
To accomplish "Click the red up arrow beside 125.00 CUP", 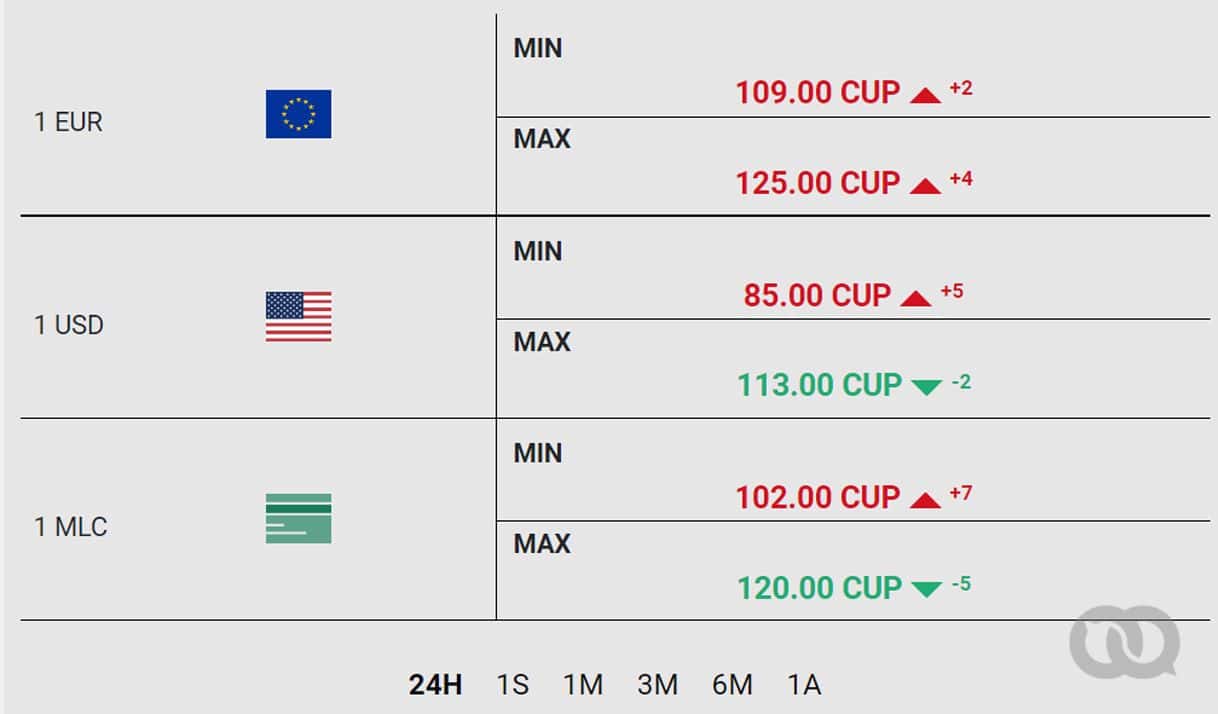I will tap(926, 186).
